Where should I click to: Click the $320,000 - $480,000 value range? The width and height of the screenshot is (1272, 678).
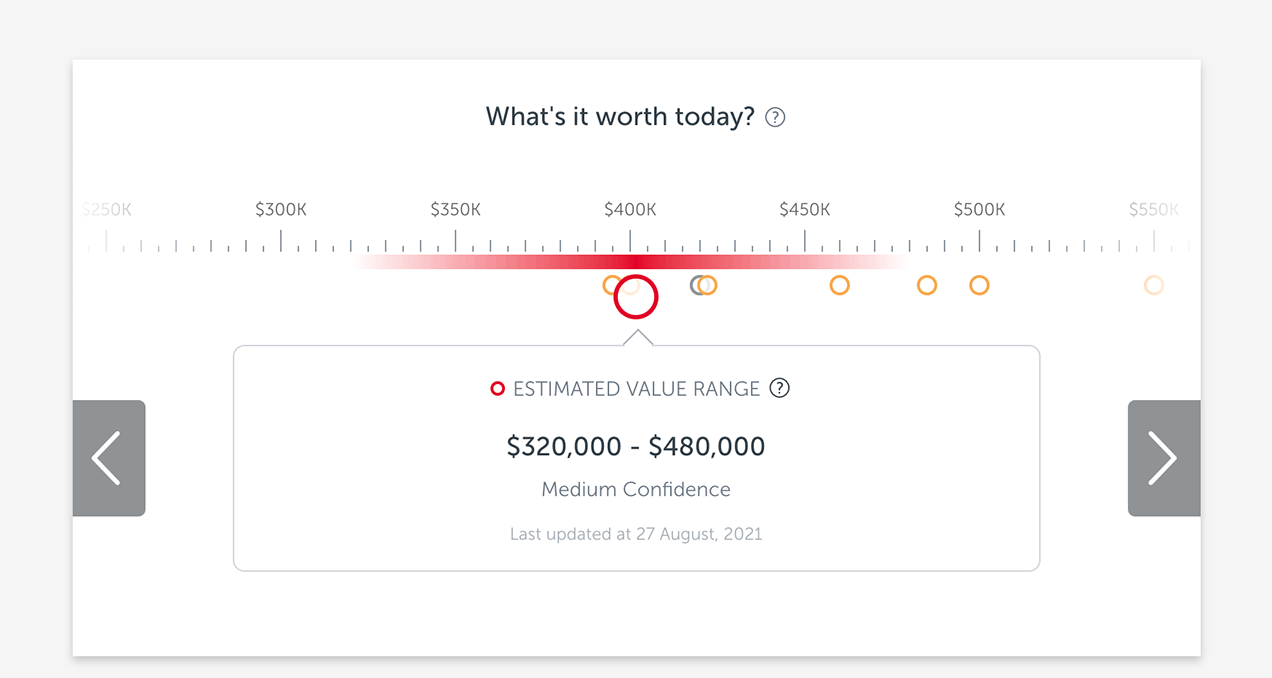point(636,446)
